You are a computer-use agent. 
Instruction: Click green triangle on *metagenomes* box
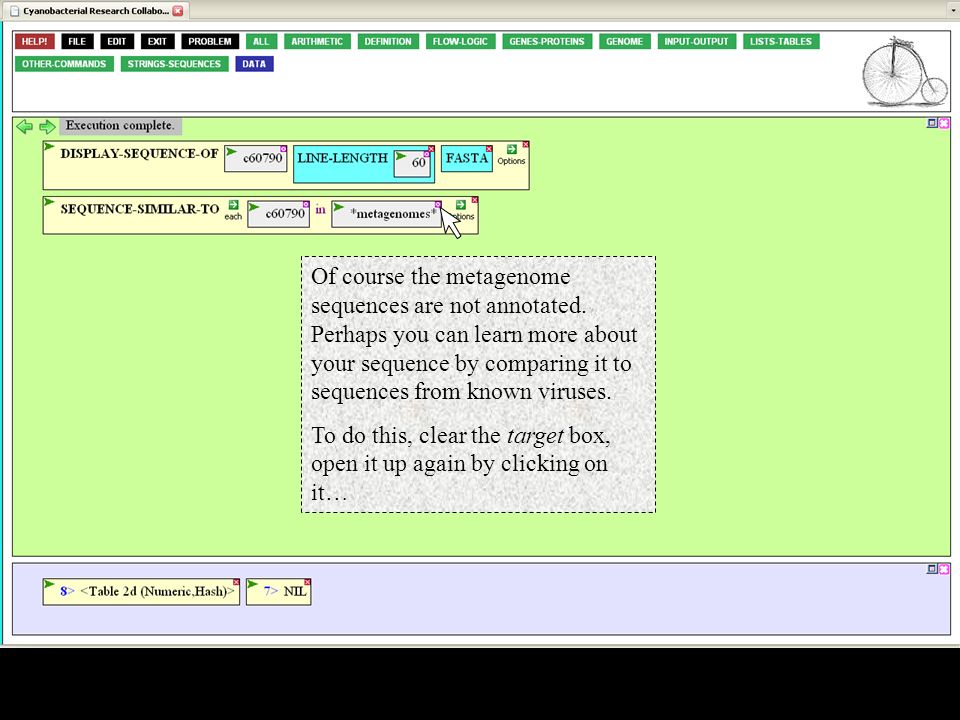point(339,207)
